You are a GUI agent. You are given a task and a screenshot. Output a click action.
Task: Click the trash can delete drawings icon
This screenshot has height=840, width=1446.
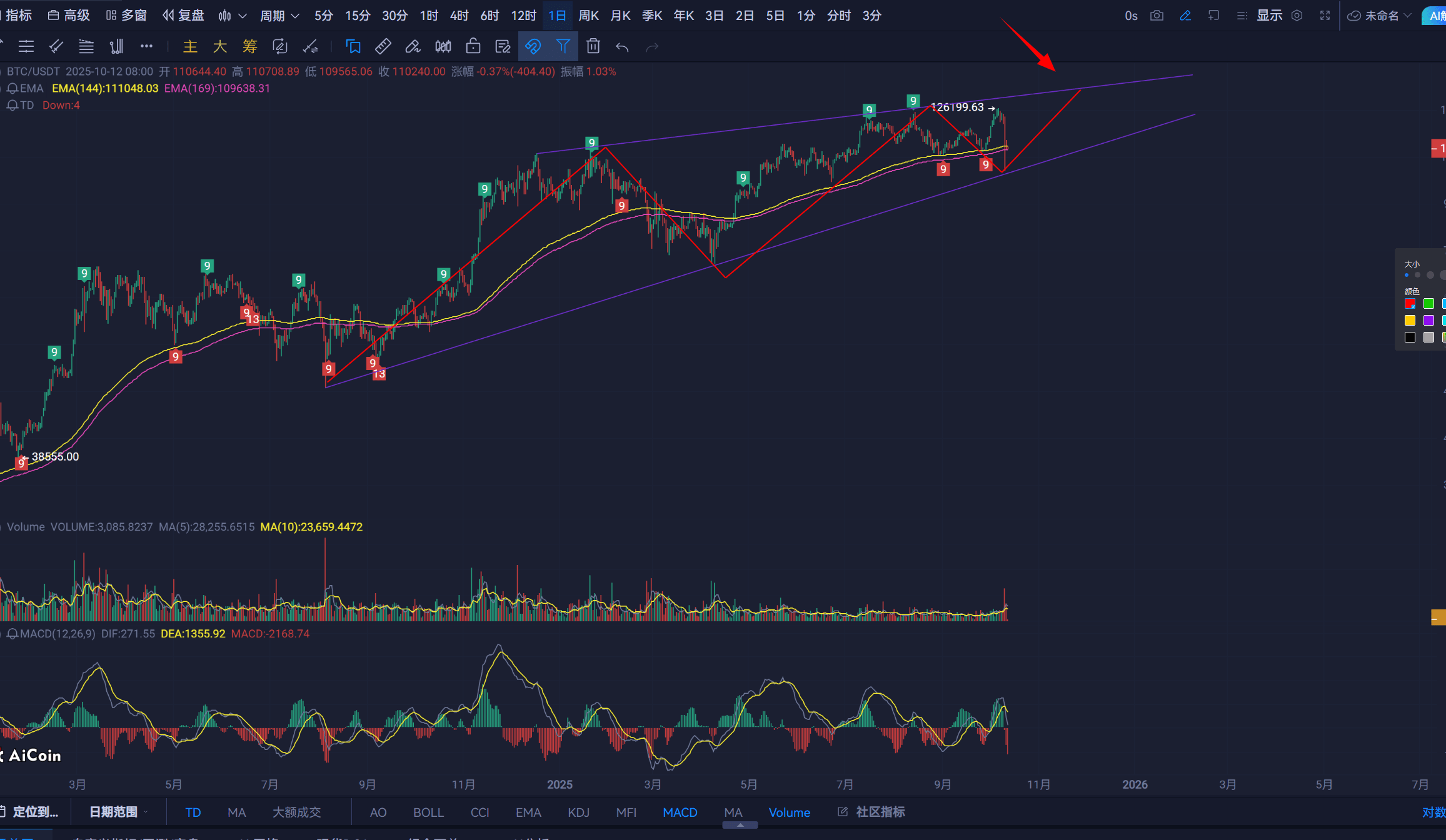(x=593, y=46)
